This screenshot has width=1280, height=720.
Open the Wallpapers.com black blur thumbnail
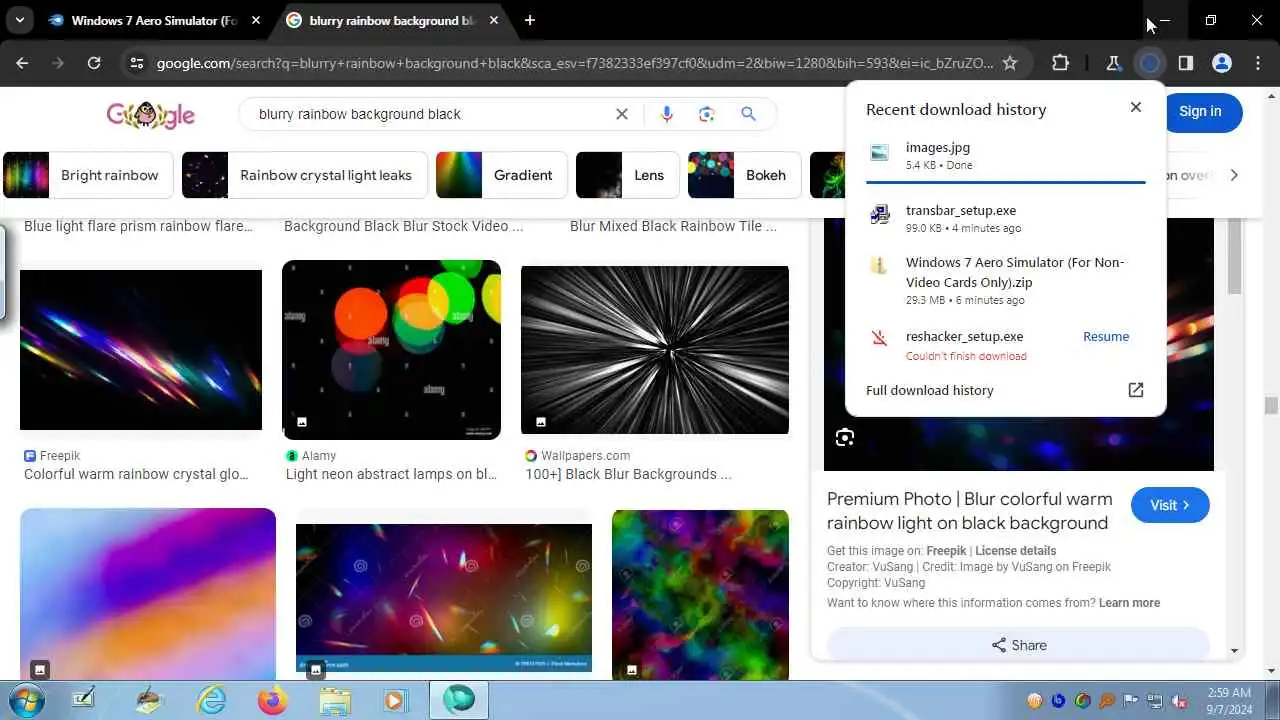pyautogui.click(x=655, y=350)
